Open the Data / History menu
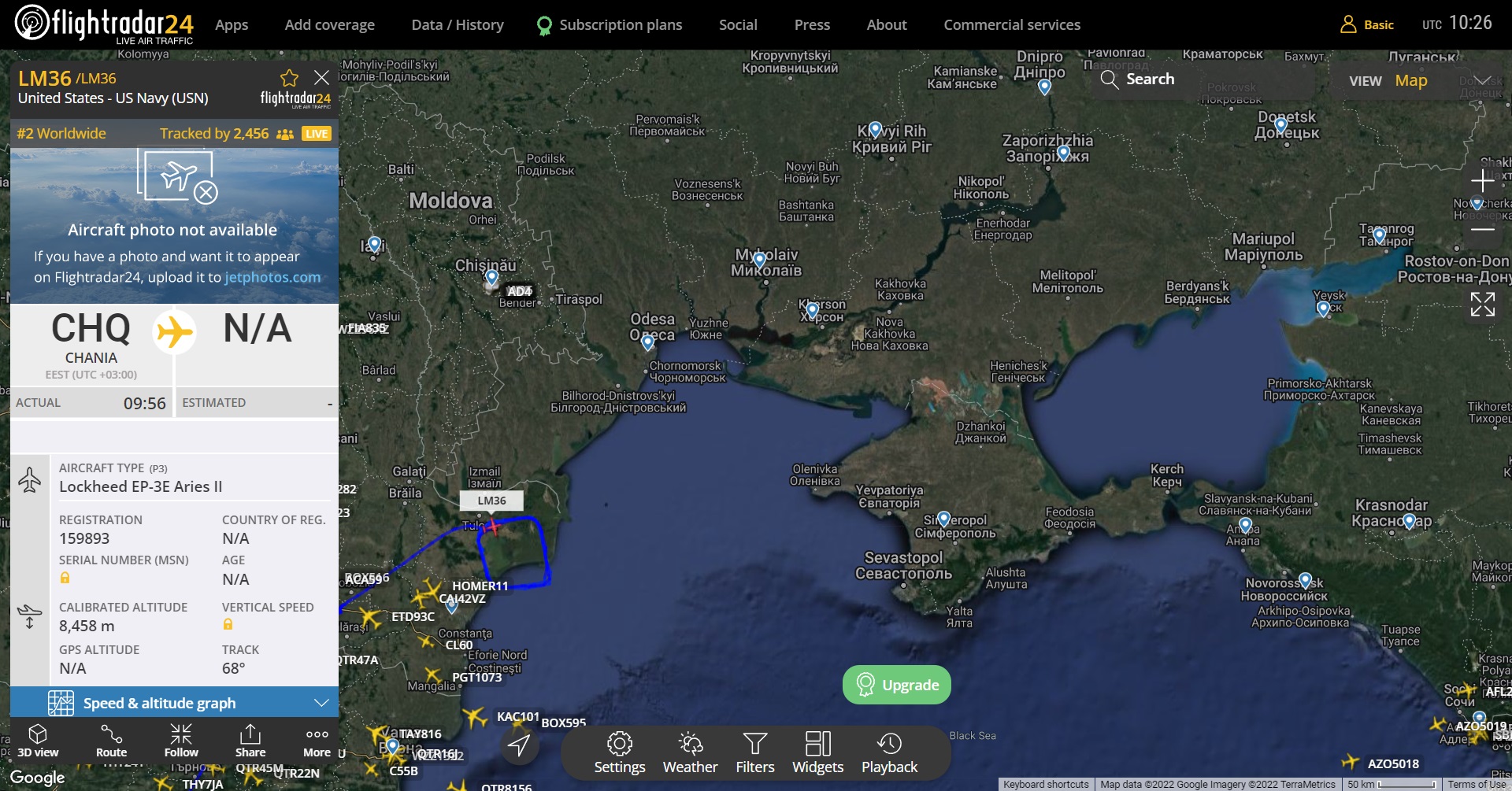Screen dimensions: 1512x791 tap(457, 25)
